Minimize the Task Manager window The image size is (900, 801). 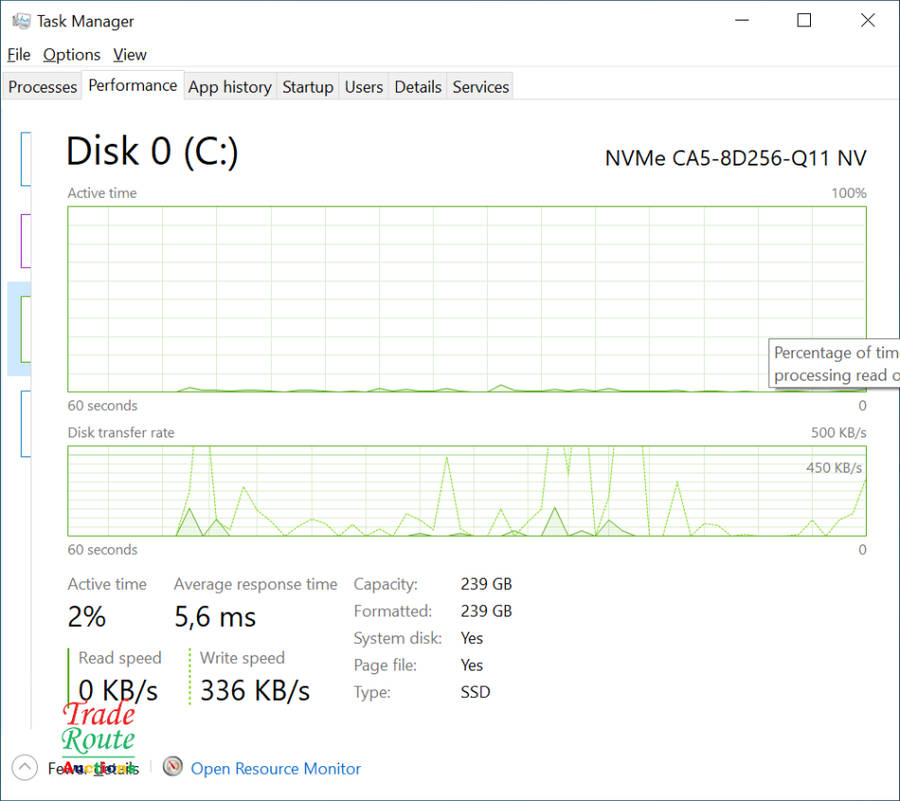(x=741, y=21)
